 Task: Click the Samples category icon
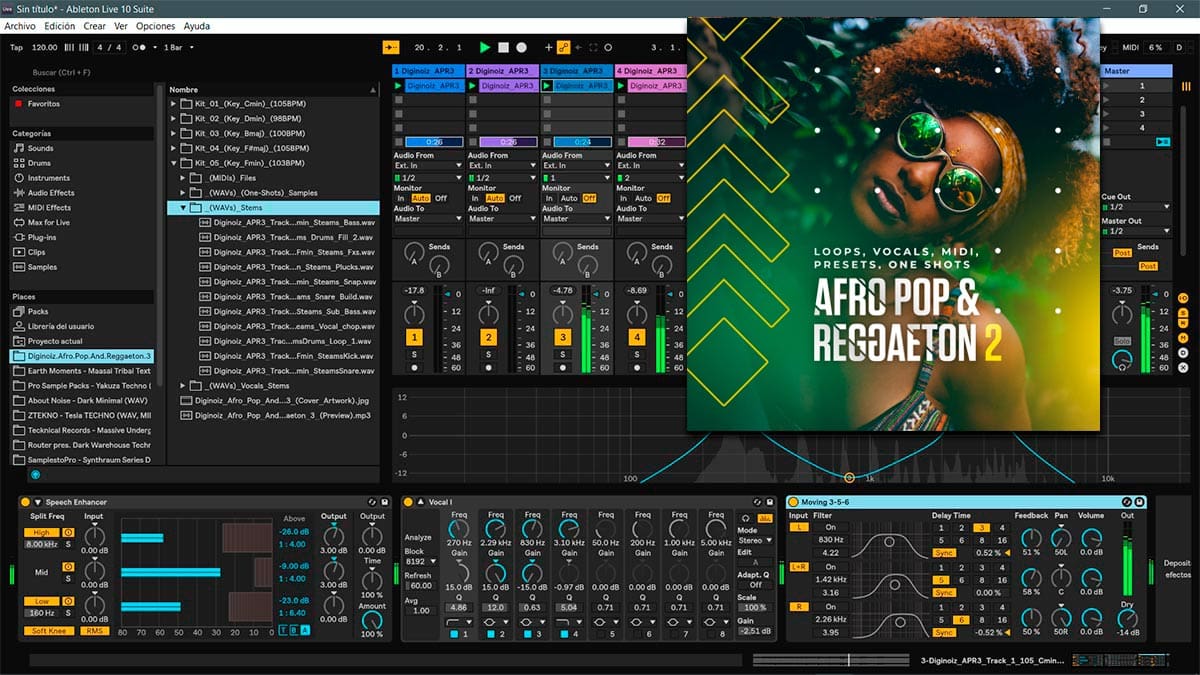tap(19, 267)
